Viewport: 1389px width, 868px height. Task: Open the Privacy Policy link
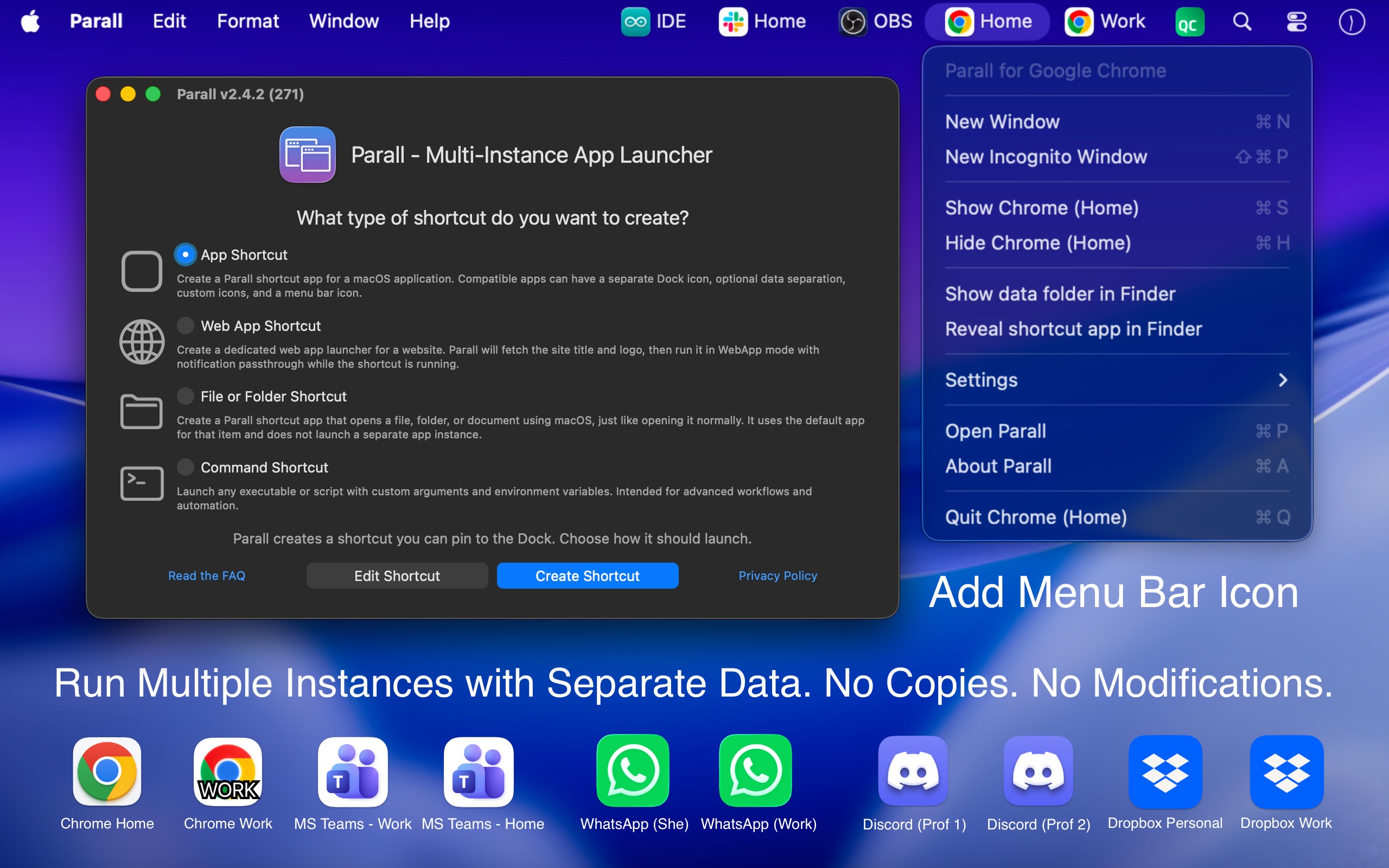pos(778,576)
